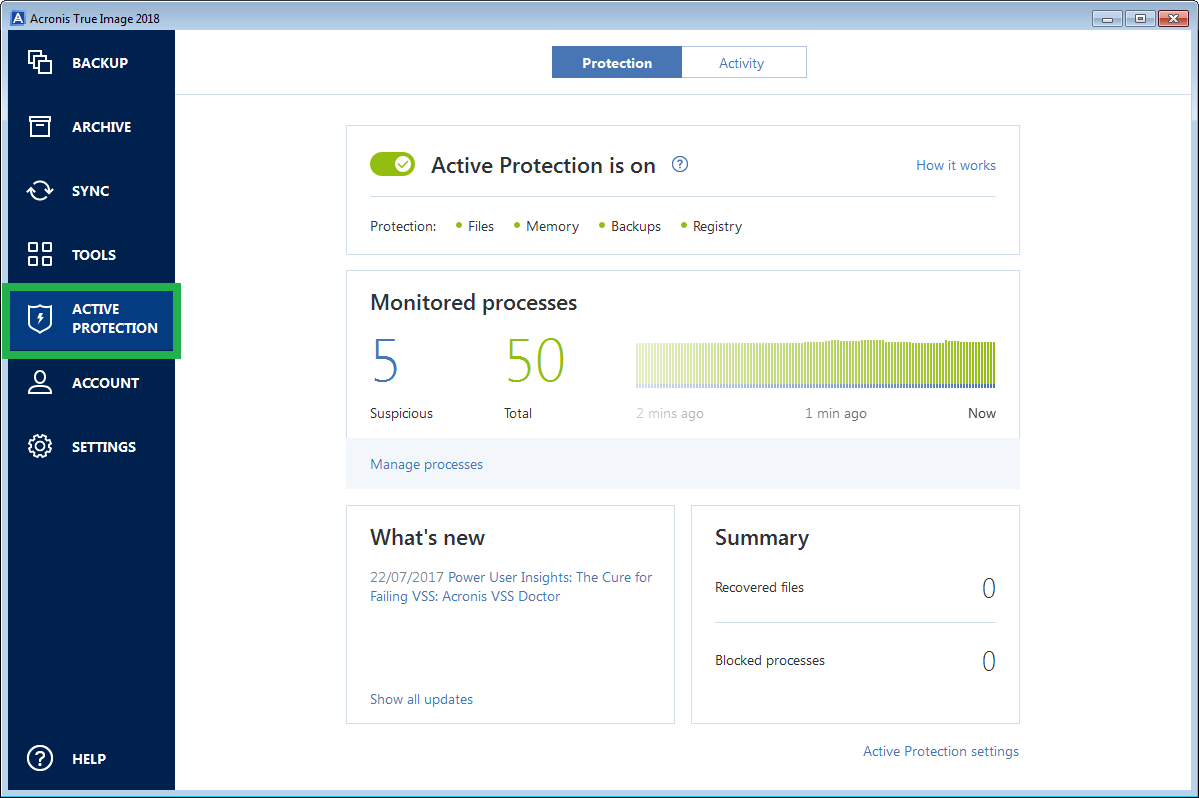Turn off the Active Protection switch
Screen dimensions: 1199x798
[x=392, y=164]
